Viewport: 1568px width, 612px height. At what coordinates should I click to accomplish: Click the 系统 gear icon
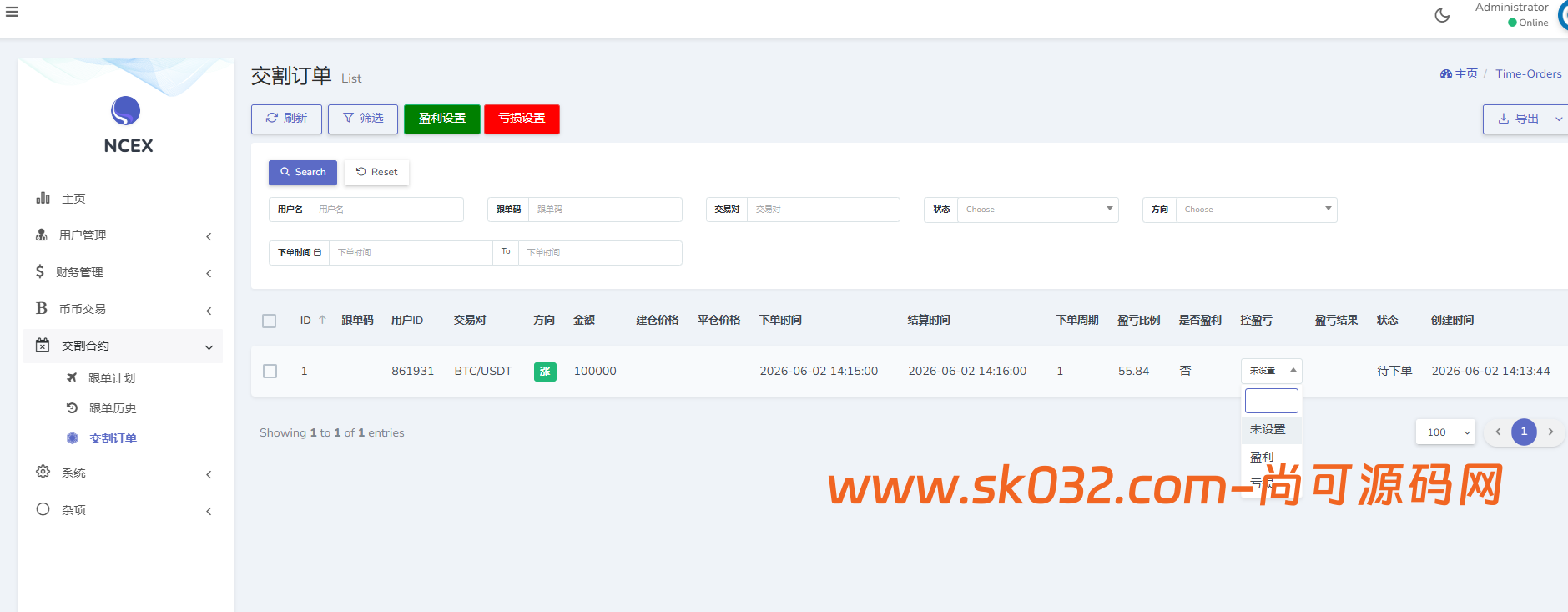coord(43,472)
